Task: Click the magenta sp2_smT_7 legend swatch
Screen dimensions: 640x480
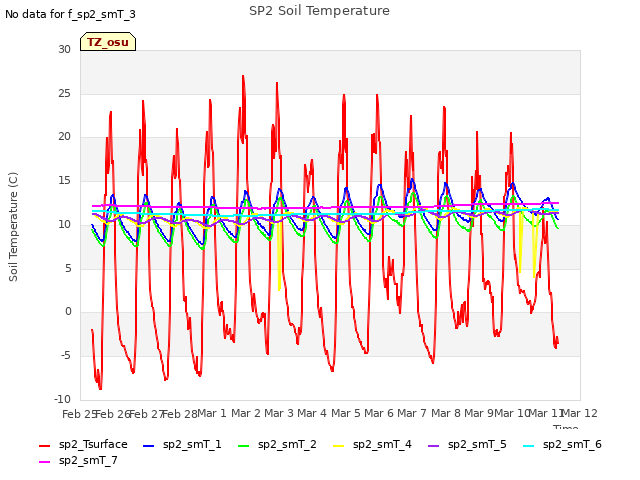Action: pos(44,462)
